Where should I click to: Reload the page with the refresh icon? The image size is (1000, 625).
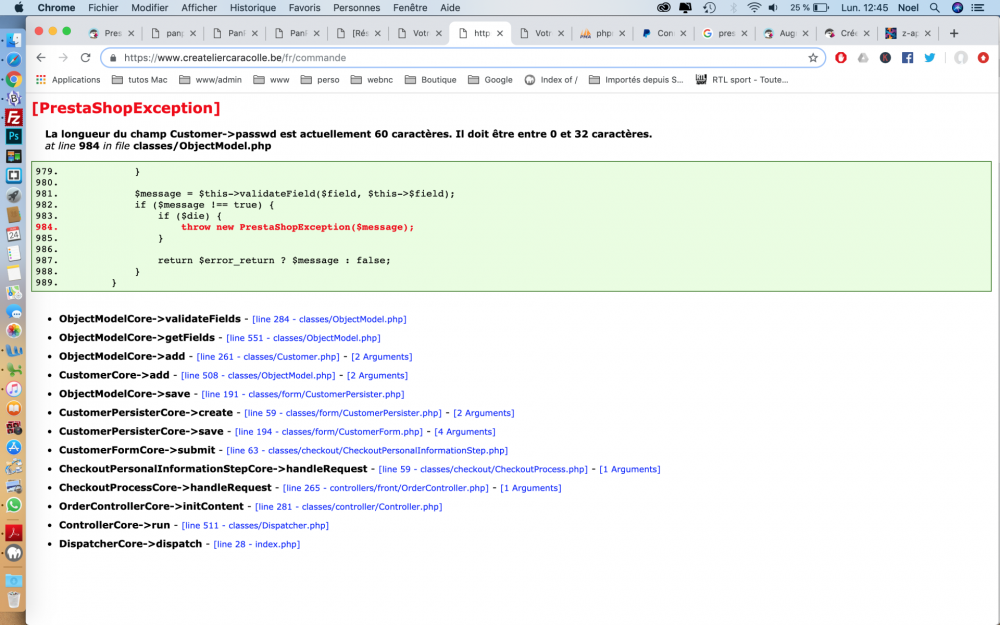click(x=85, y=58)
